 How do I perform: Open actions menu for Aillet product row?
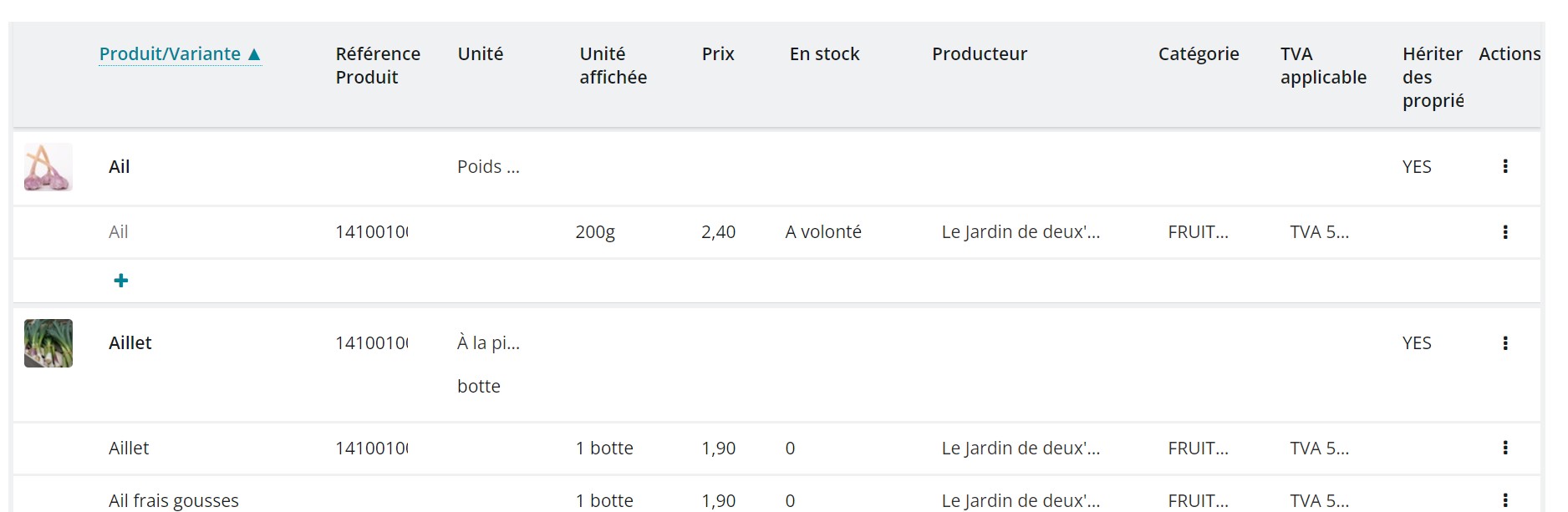coord(1505,343)
